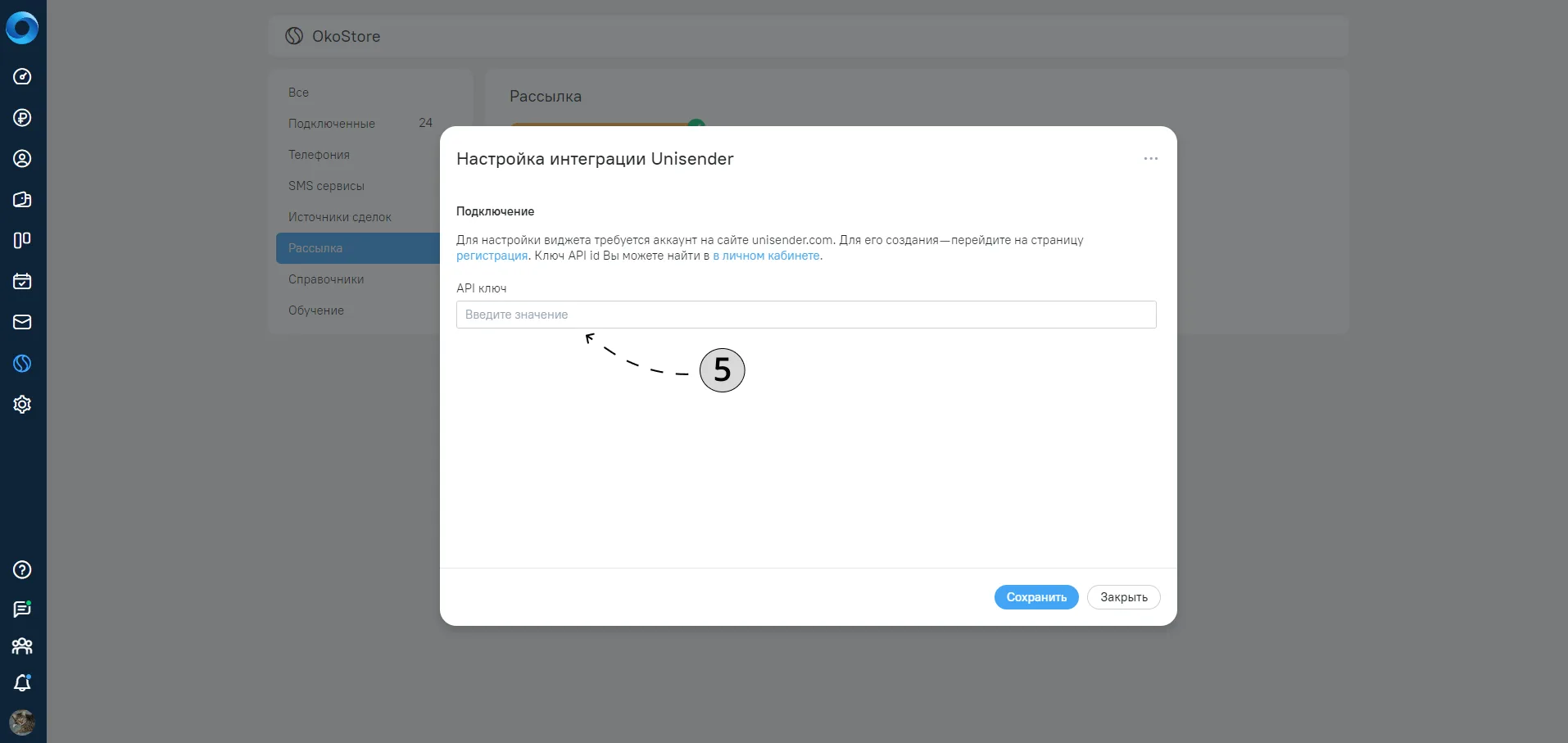Image resolution: width=1568 pixels, height=743 pixels.
Task: Focus the API ключ input field
Action: point(806,315)
